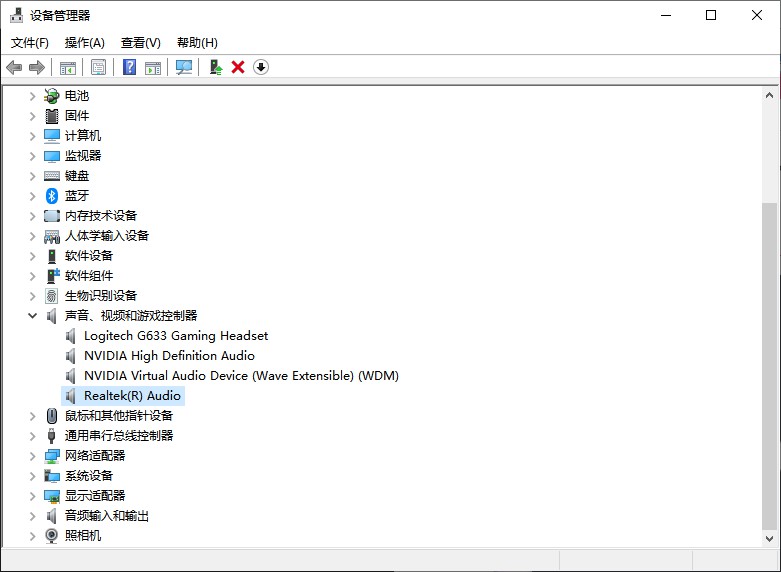Select the 固件 label
781x572 pixels.
(x=77, y=116)
